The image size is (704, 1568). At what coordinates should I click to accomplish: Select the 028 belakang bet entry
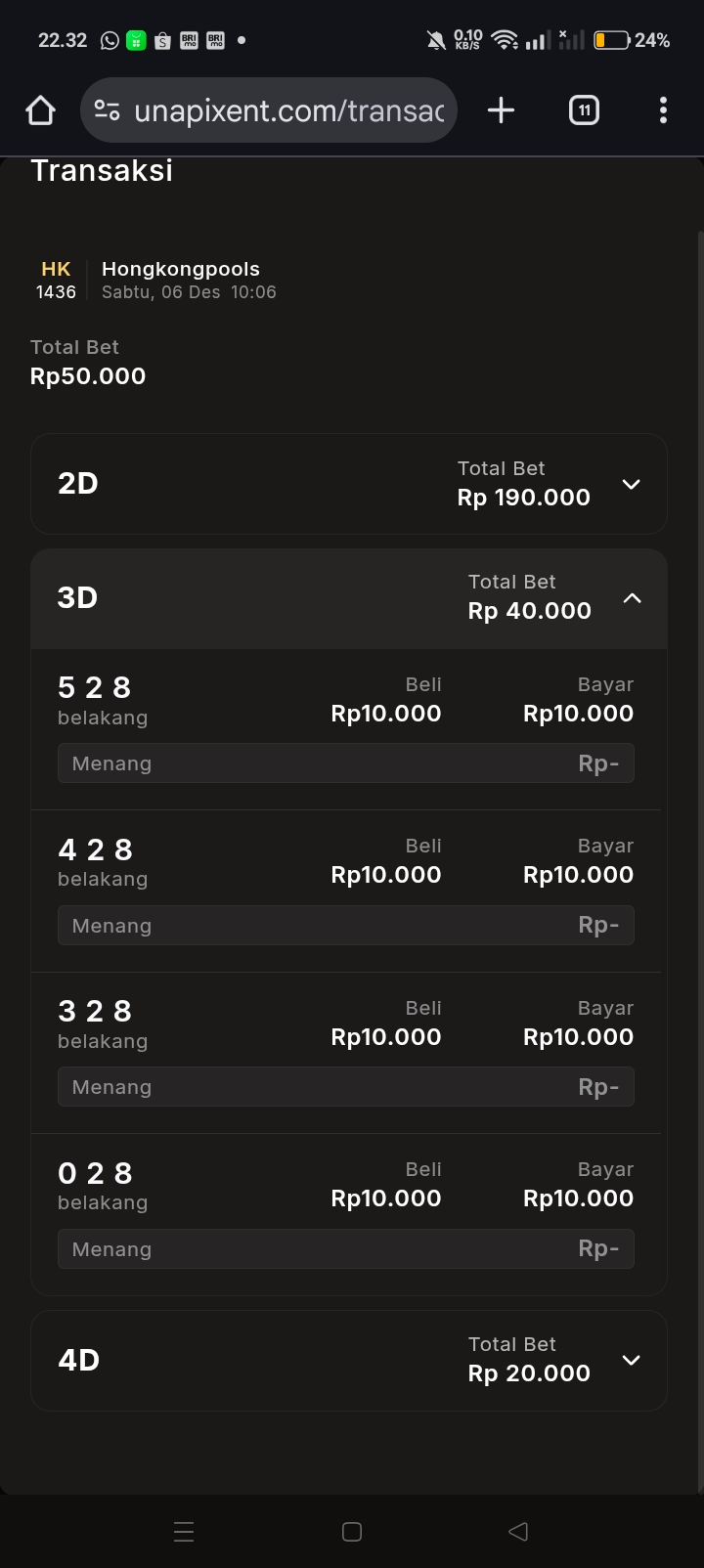[95, 1184]
